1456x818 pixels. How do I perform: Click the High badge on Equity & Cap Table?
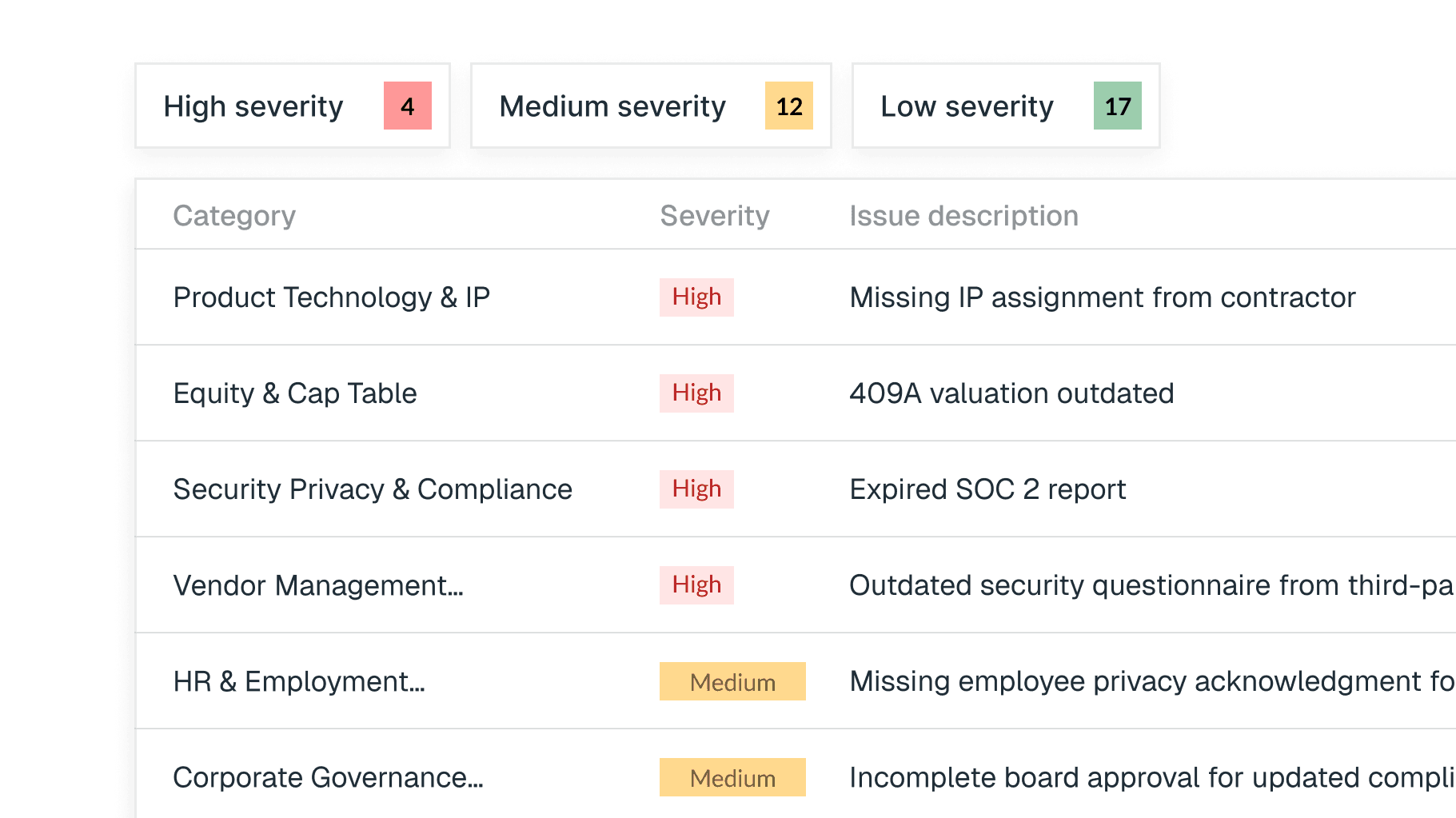point(696,393)
